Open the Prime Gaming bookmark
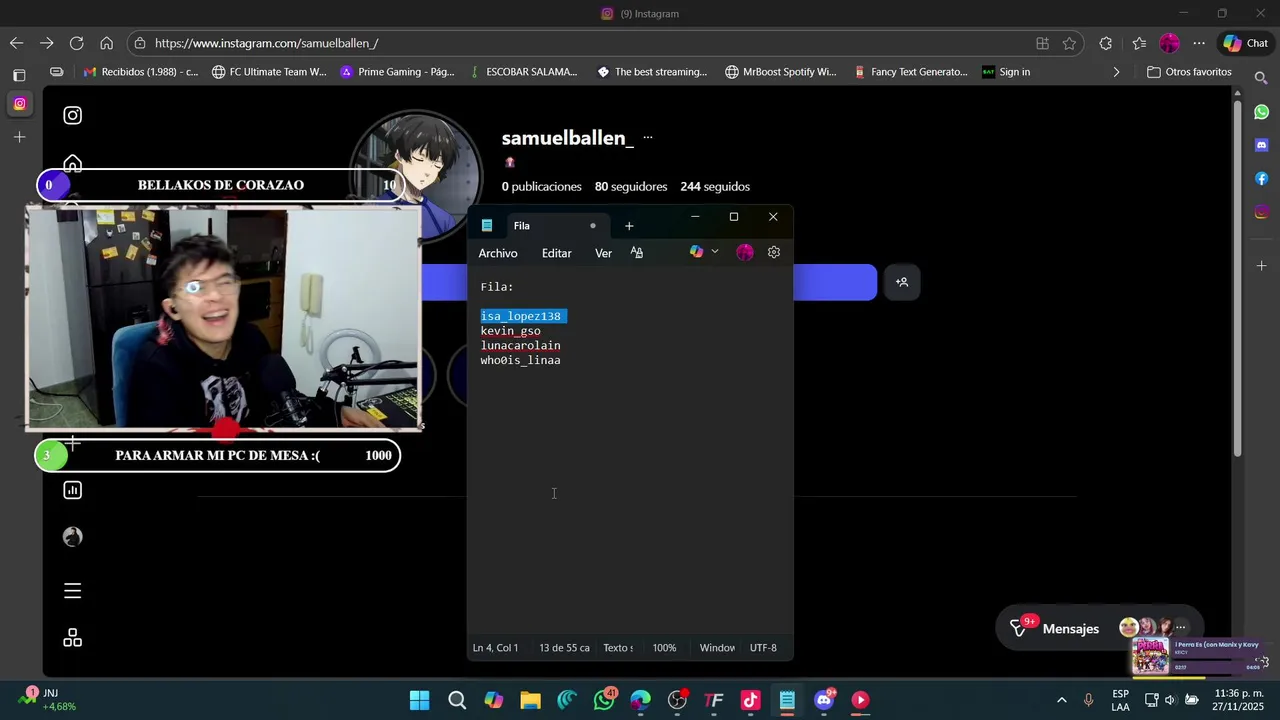This screenshot has height=720, width=1280. pyautogui.click(x=398, y=72)
